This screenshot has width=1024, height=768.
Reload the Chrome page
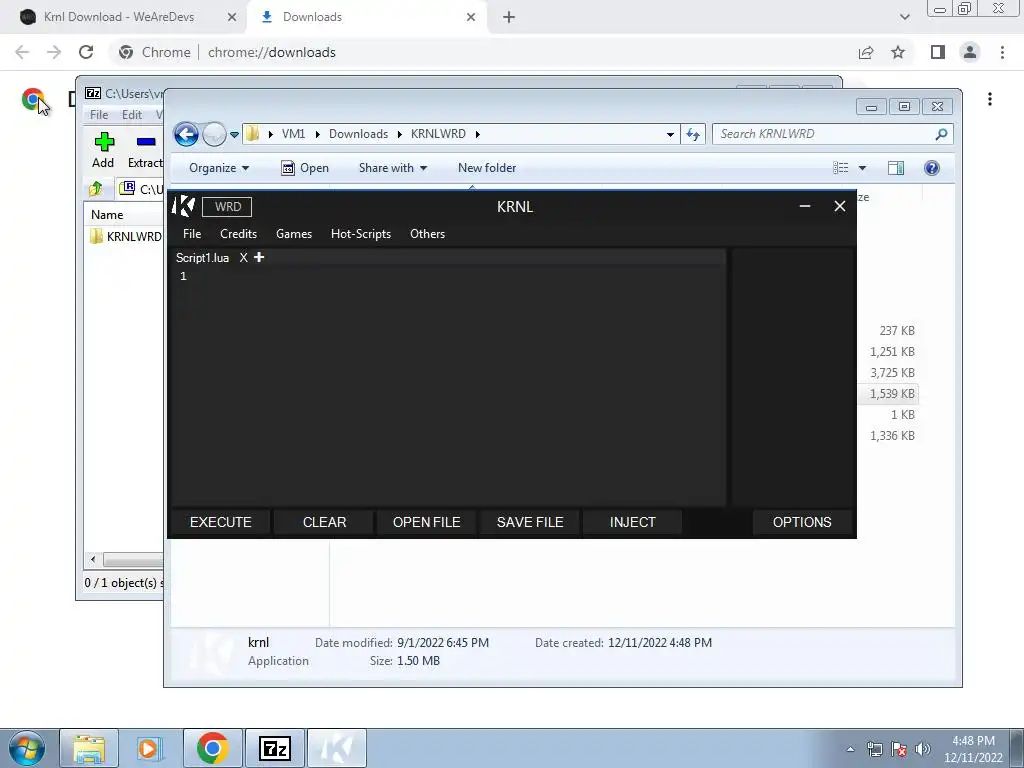pos(86,52)
